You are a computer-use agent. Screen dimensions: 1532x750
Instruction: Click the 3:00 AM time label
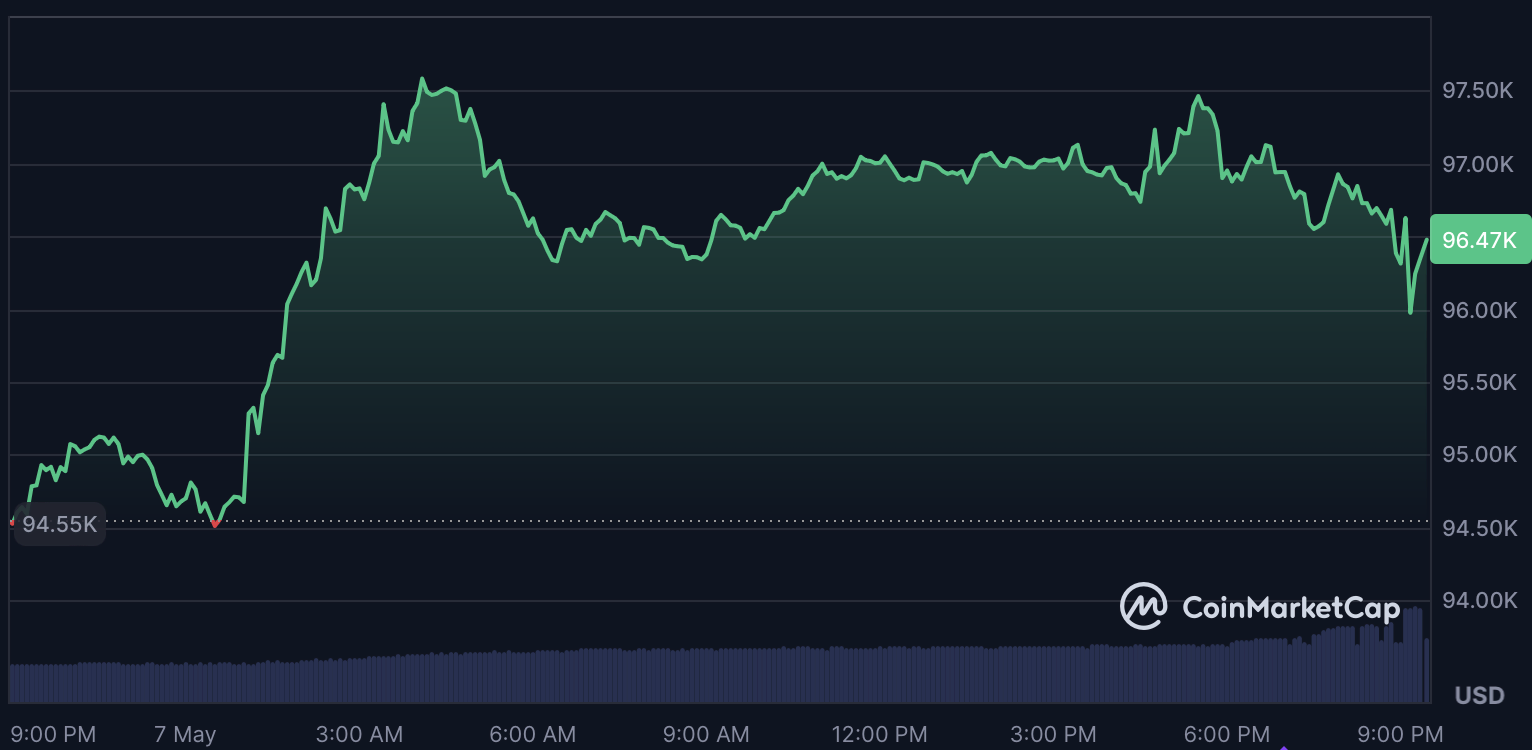[x=359, y=734]
